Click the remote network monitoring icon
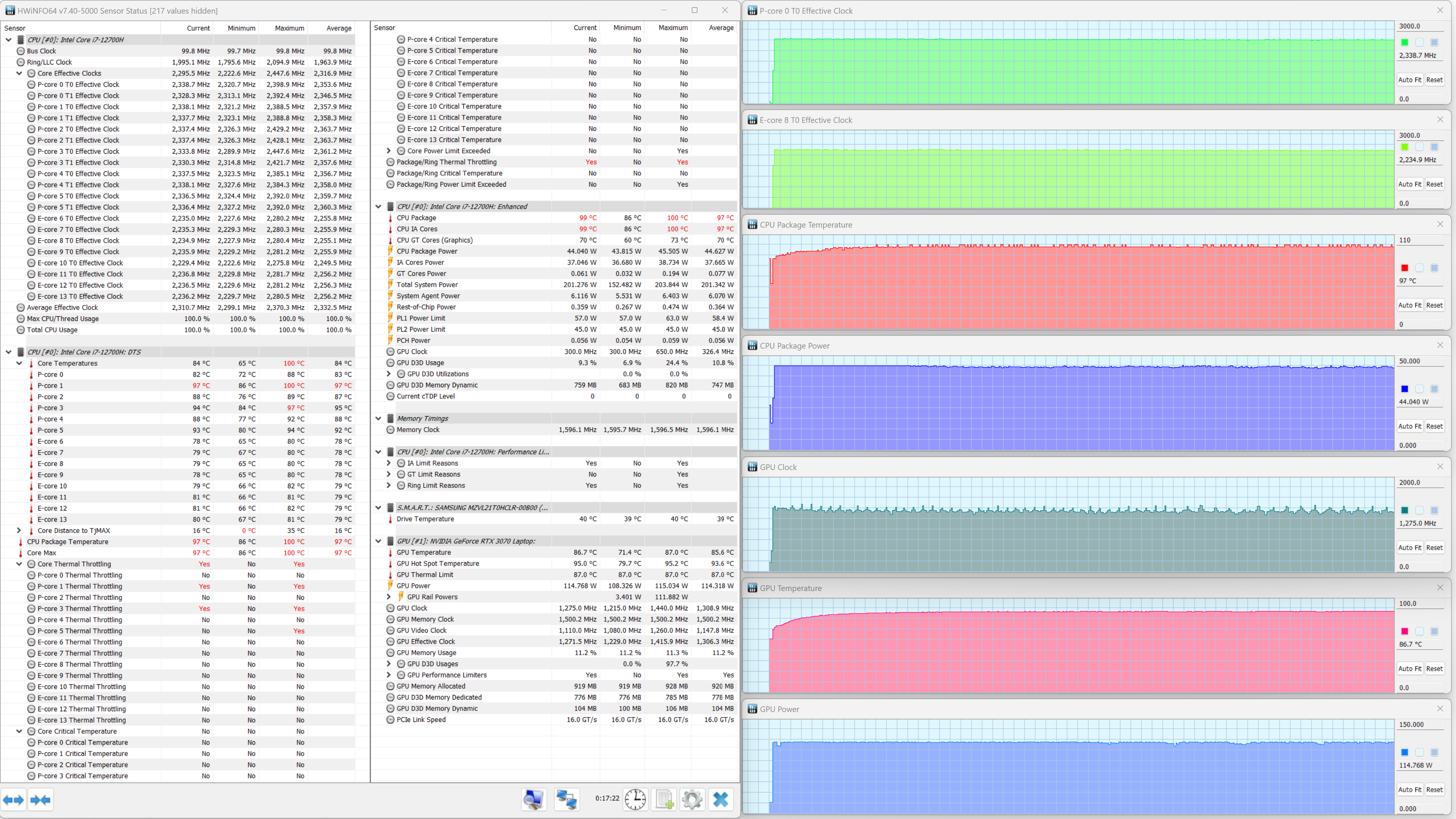 tap(566, 799)
